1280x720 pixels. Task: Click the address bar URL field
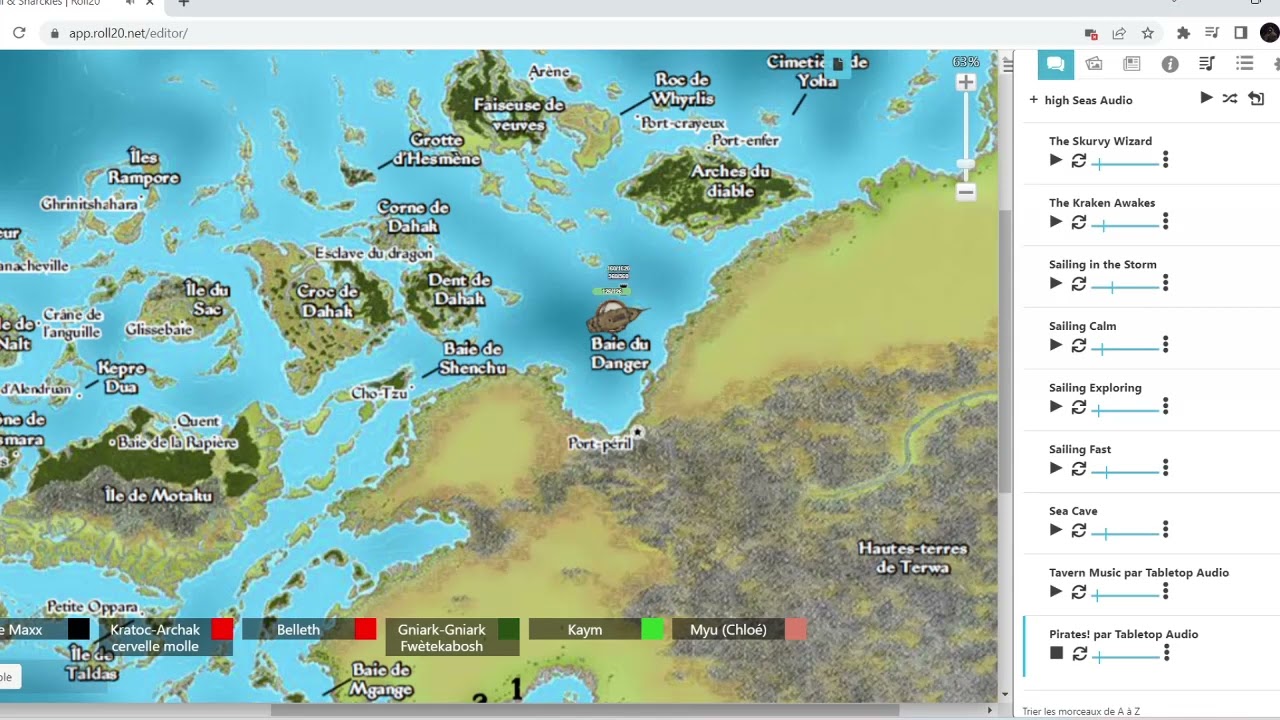(x=560, y=33)
